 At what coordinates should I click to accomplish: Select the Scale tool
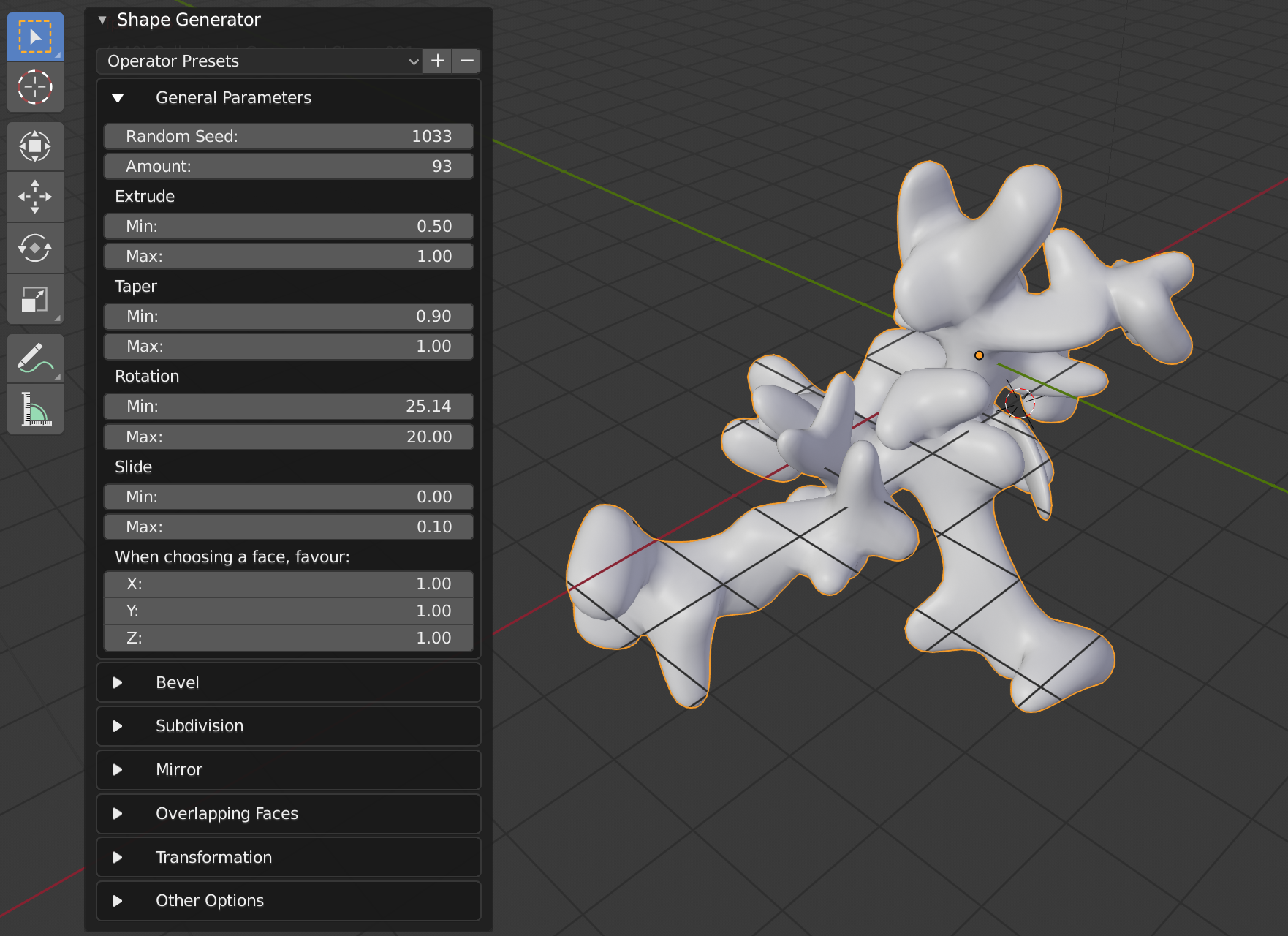tap(34, 298)
